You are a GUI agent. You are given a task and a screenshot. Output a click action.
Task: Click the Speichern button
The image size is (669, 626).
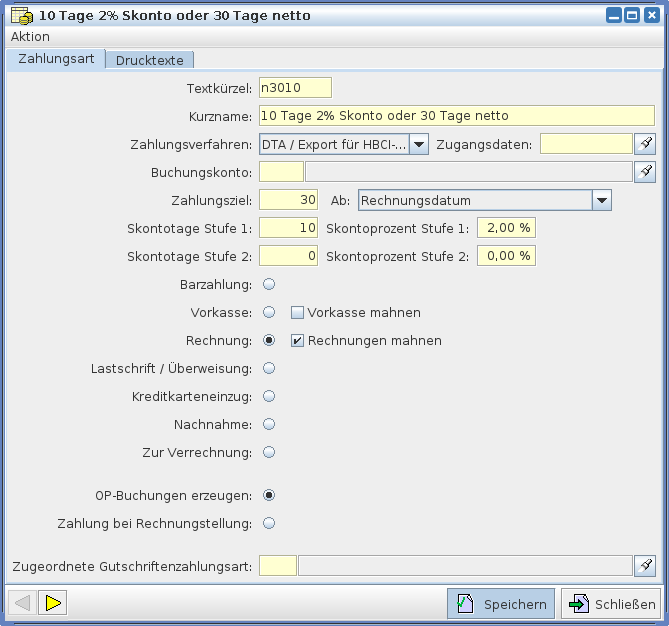(499, 604)
